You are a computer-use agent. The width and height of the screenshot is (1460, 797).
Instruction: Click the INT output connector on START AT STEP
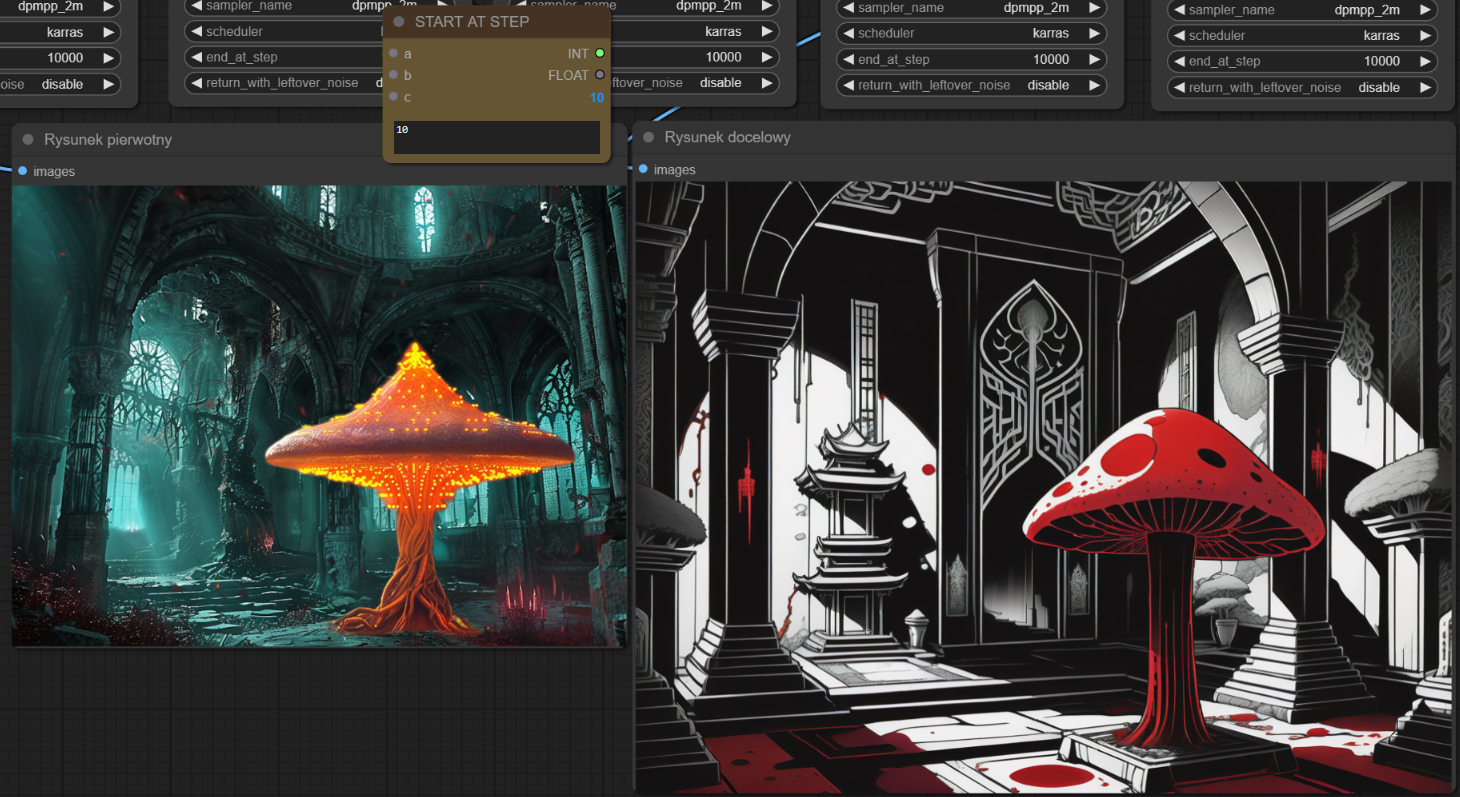point(600,53)
